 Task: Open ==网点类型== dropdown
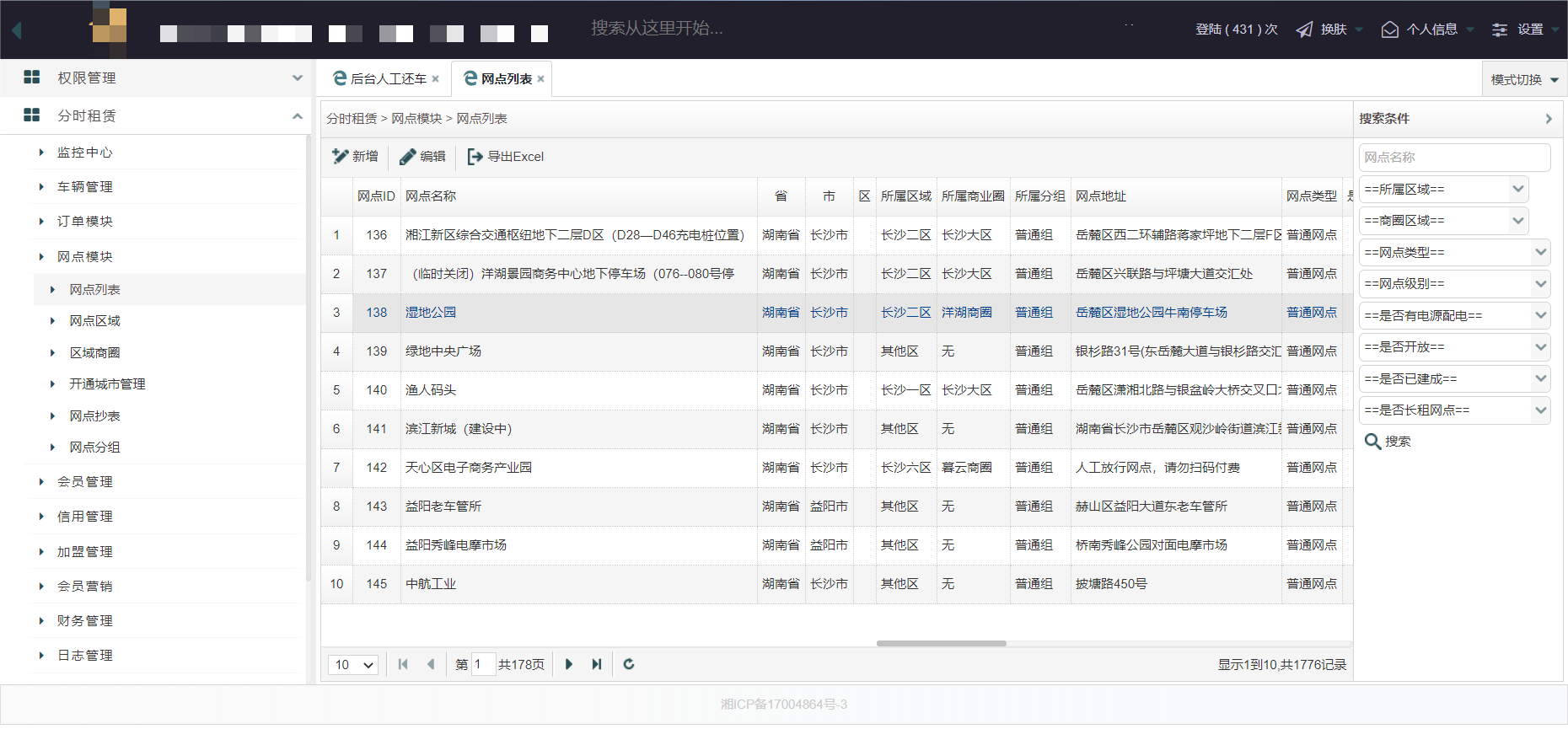click(x=1454, y=253)
